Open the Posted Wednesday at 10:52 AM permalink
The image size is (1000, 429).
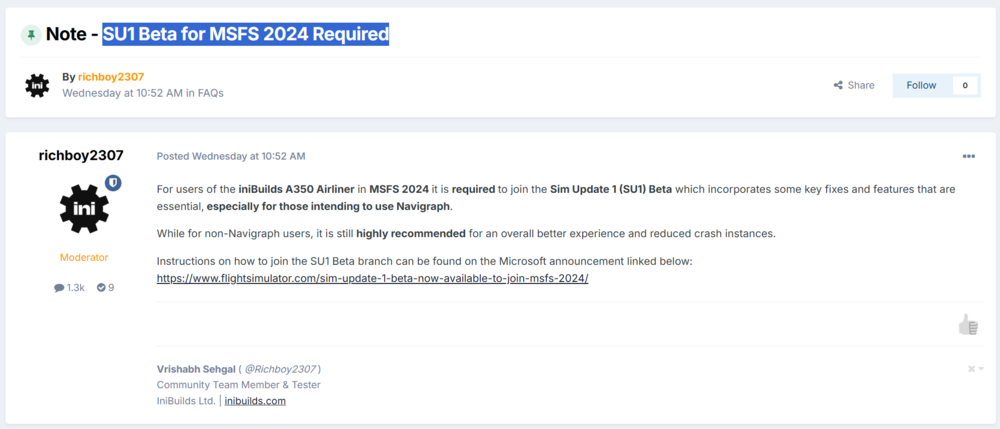(231, 156)
